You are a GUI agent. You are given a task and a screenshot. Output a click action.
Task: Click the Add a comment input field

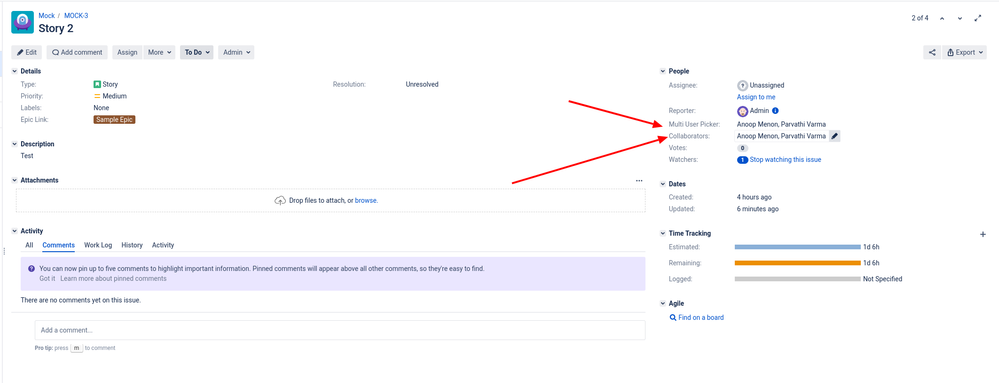tap(340, 330)
